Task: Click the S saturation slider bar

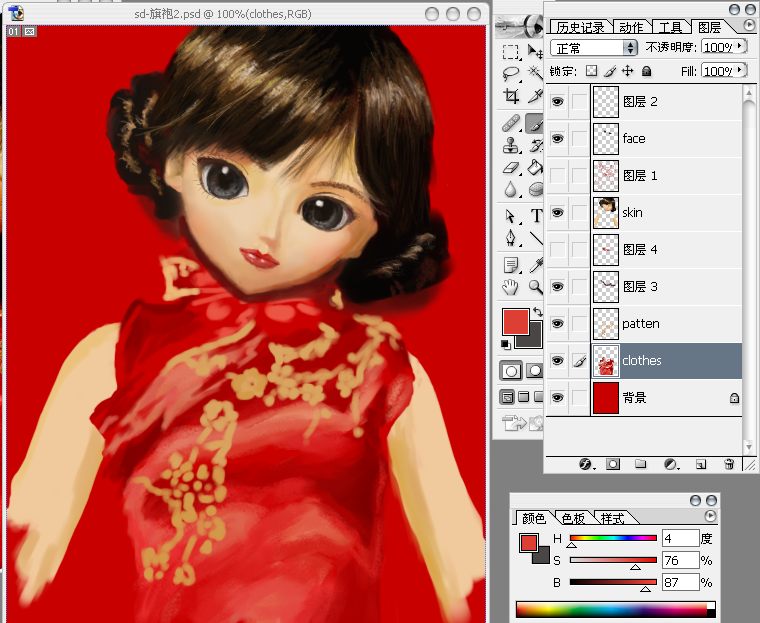Action: pyautogui.click(x=613, y=559)
